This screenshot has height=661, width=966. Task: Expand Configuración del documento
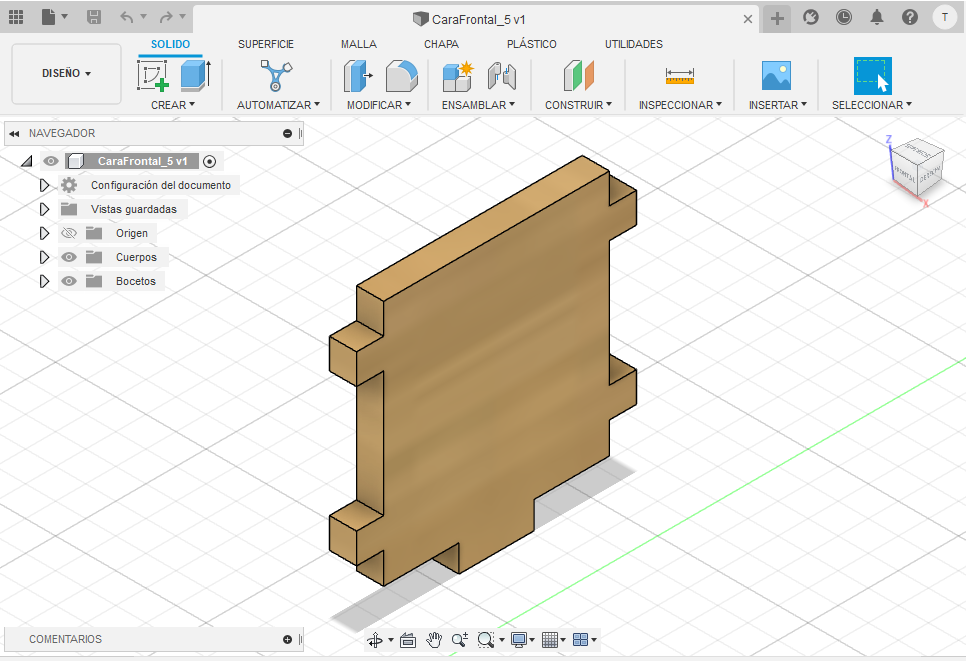44,185
